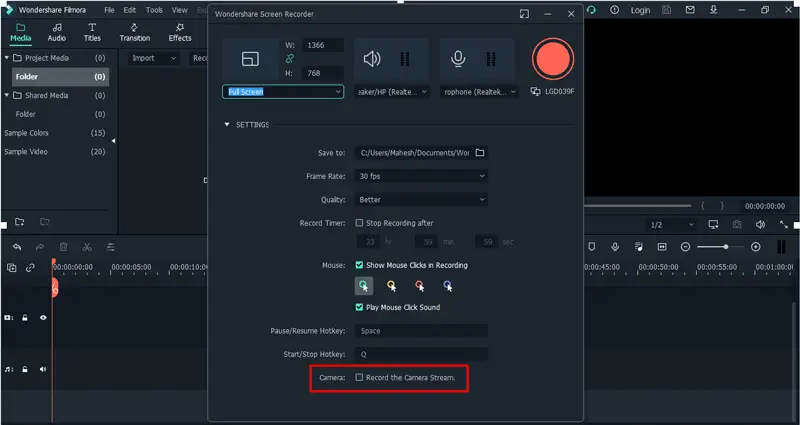This screenshot has width=800, height=425.
Task: Switch to the Titles tab
Action: 92,32
